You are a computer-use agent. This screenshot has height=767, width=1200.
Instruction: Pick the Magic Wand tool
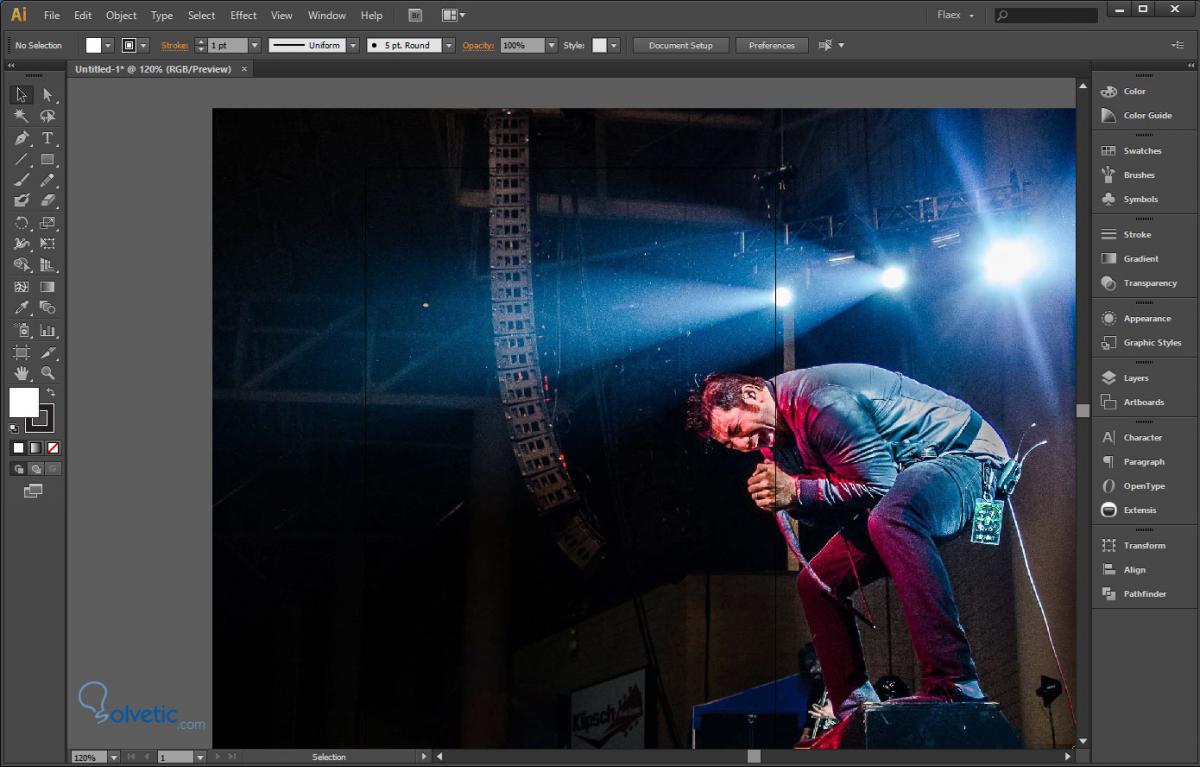(21, 116)
